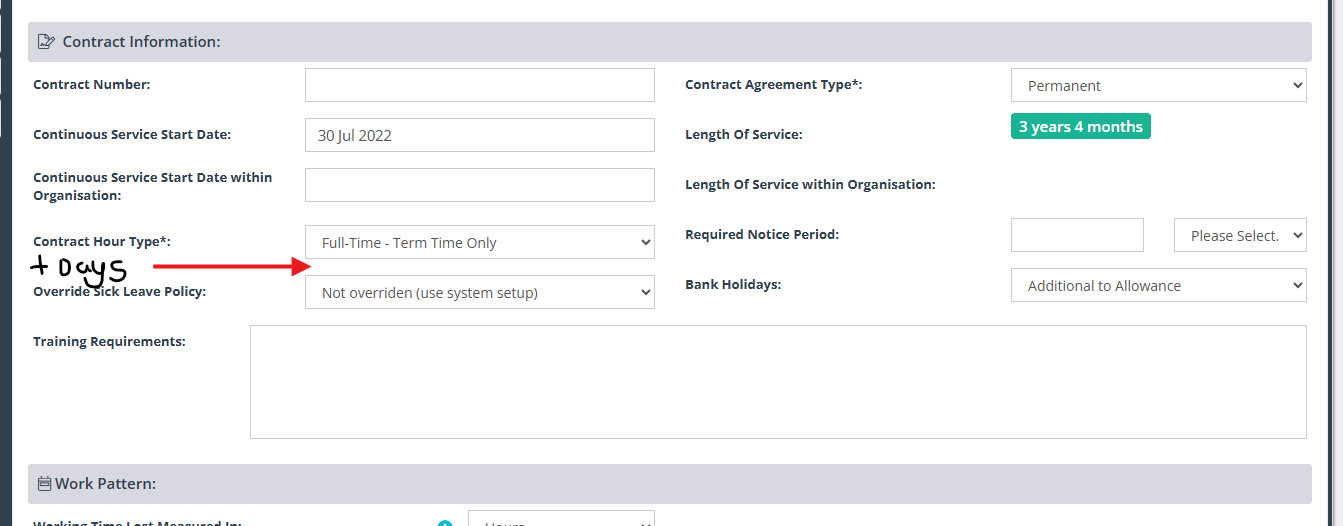Click into the Contract Number field
This screenshot has width=1343, height=526.
479,85
